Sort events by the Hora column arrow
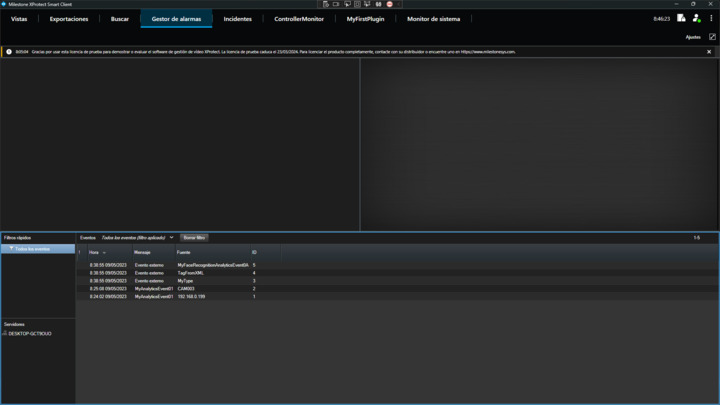The width and height of the screenshot is (720, 405). (104, 253)
